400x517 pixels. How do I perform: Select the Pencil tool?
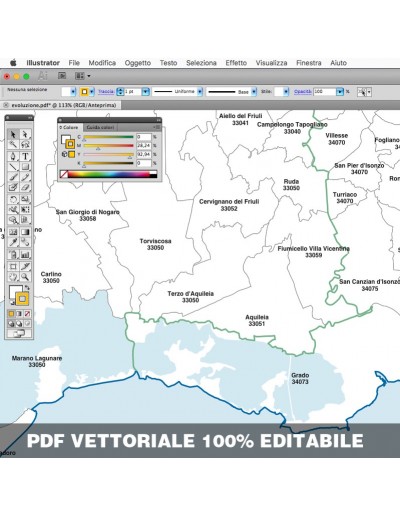pyautogui.click(x=25, y=177)
